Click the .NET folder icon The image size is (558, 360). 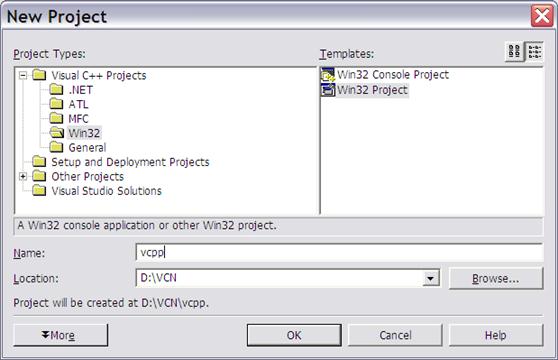[x=56, y=90]
